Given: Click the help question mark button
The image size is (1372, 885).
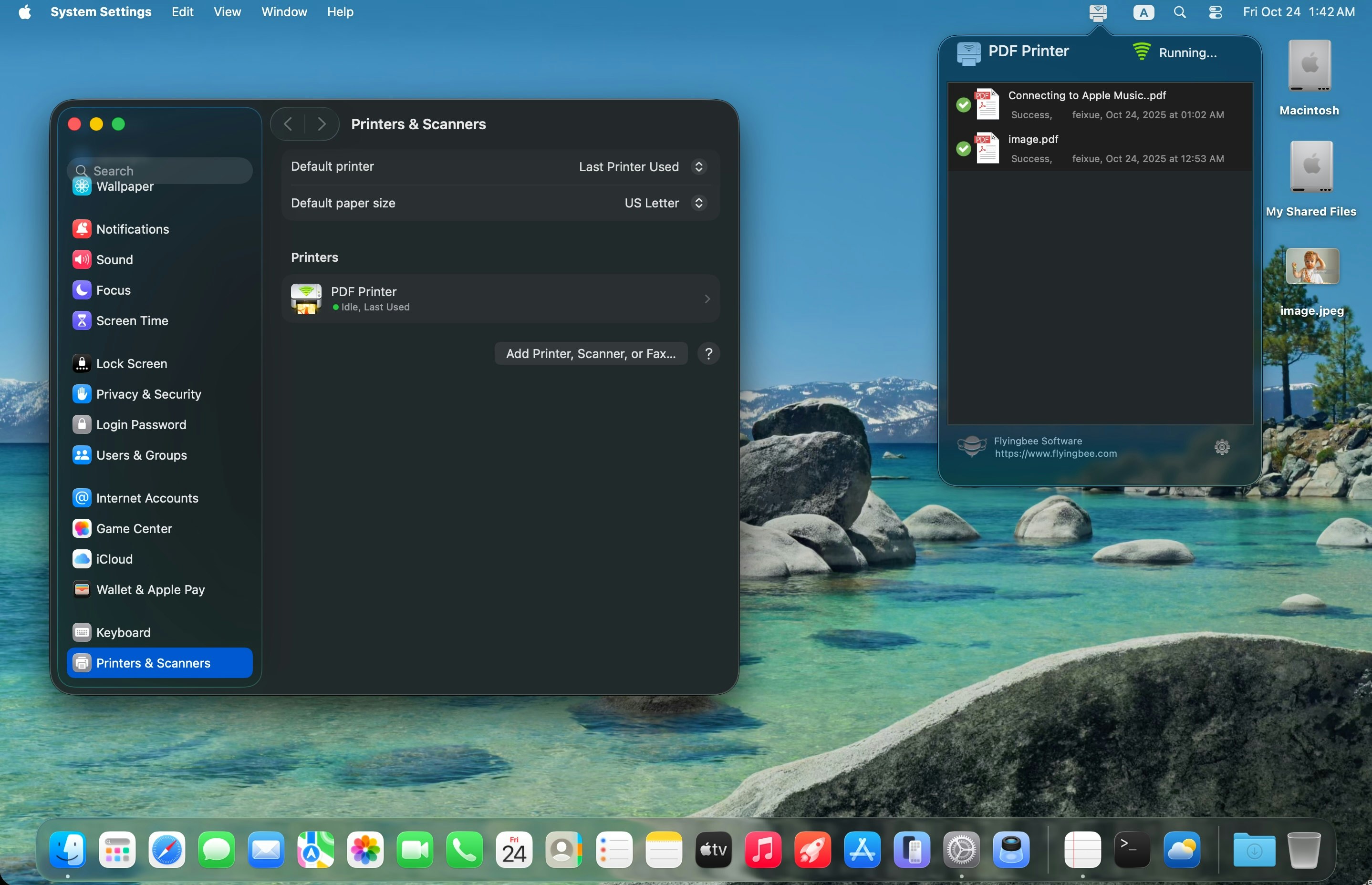Looking at the screenshot, I should point(708,353).
